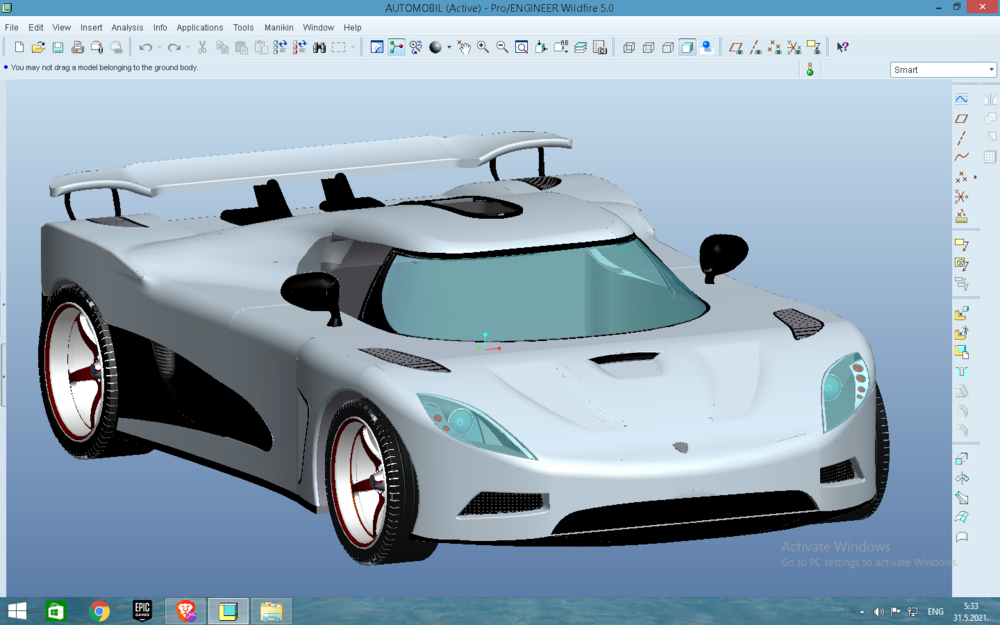The image size is (1000, 625).
Task: Open the Saved View list
Action: [560, 47]
